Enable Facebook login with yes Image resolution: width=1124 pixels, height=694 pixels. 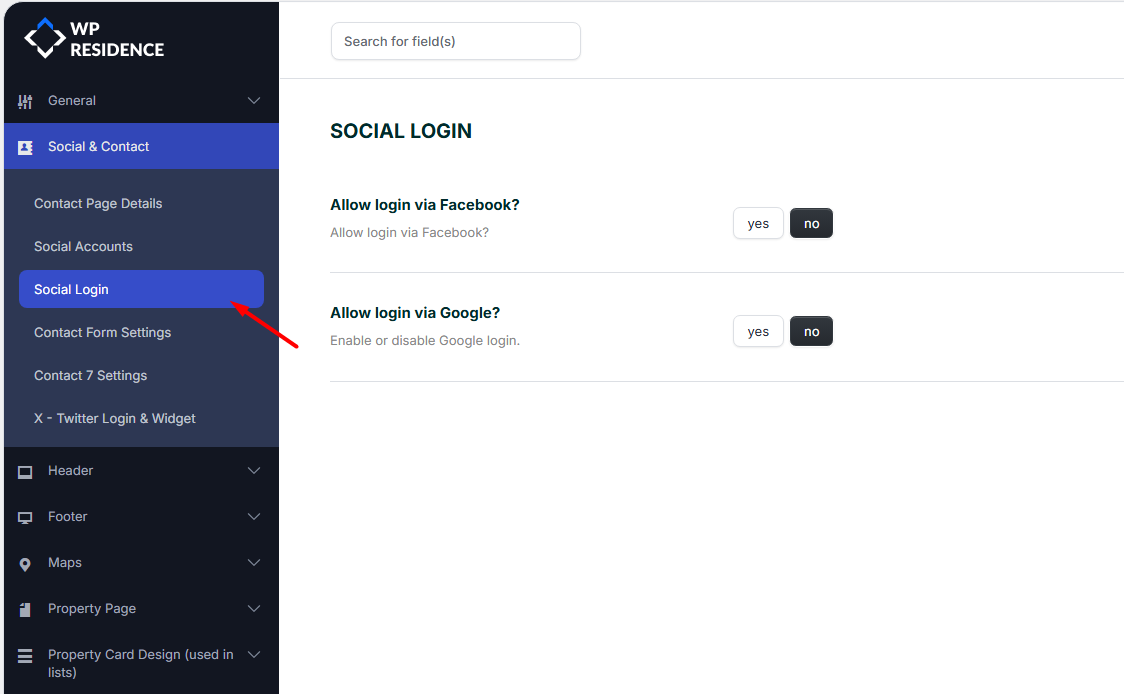pyautogui.click(x=758, y=223)
